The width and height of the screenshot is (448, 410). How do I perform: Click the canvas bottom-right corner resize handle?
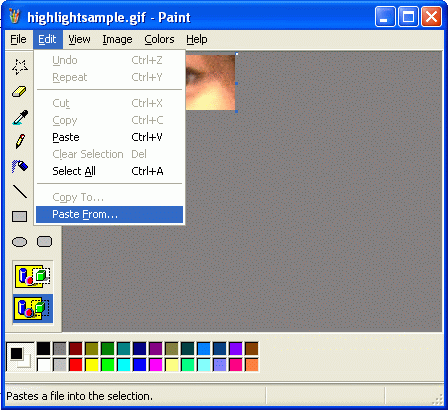(x=236, y=111)
